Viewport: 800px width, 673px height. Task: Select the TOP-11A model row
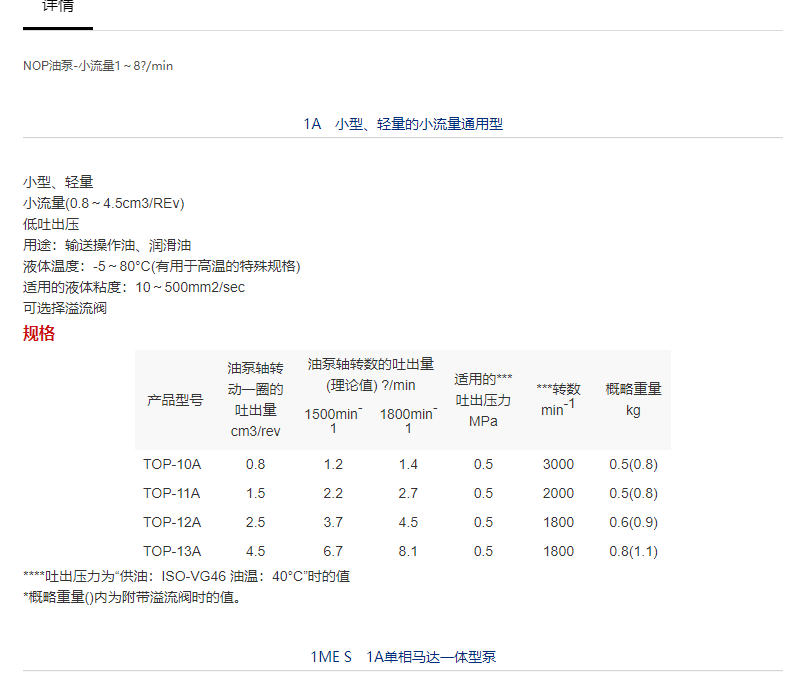[172, 493]
